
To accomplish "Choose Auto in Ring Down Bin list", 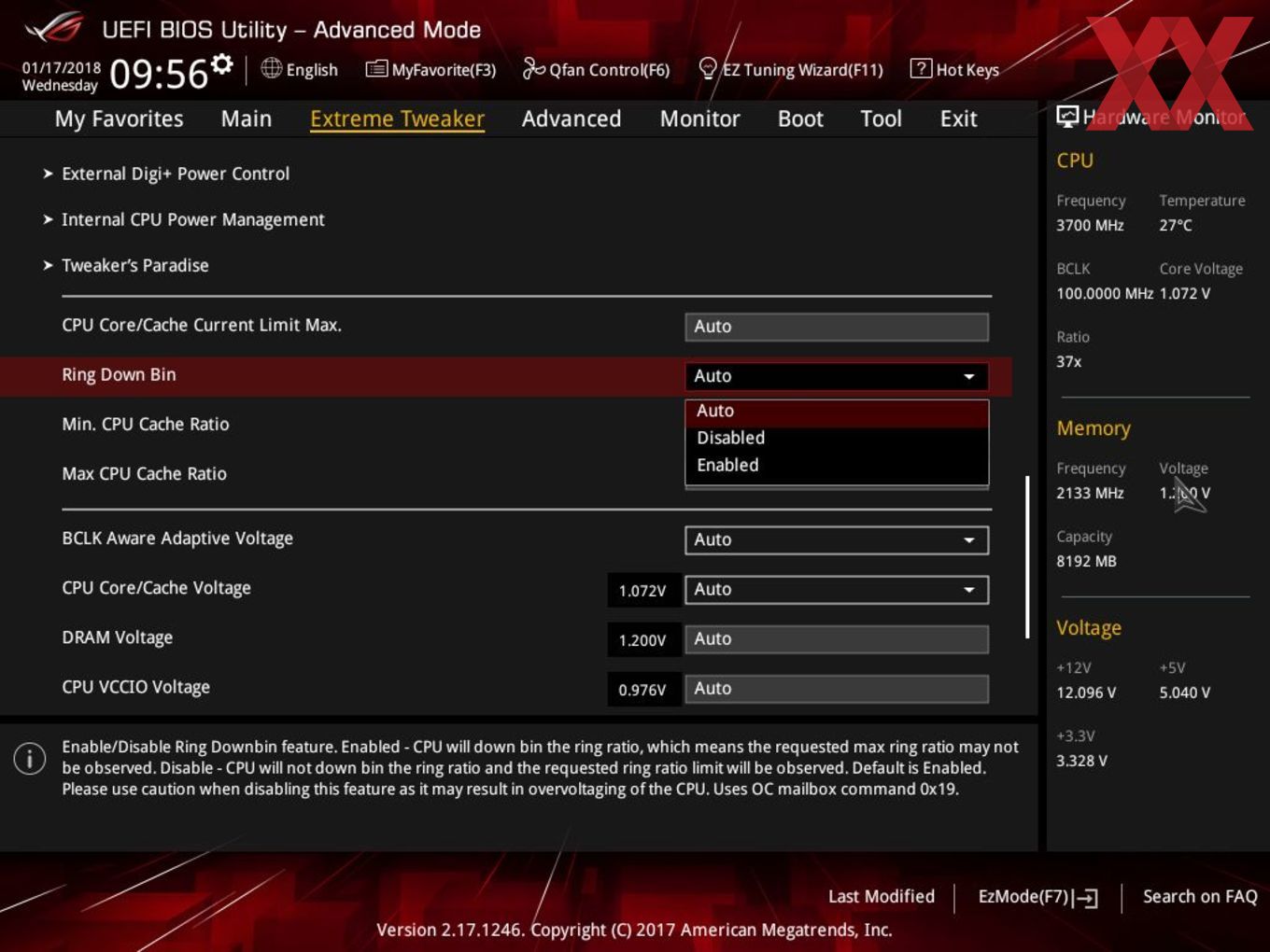I will (837, 411).
